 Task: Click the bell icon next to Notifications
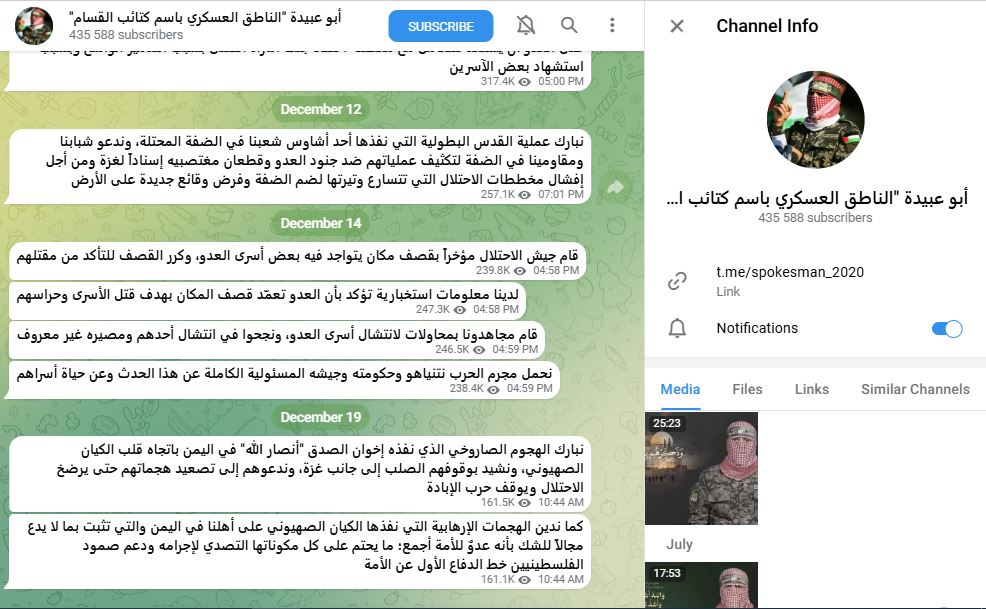click(x=677, y=328)
